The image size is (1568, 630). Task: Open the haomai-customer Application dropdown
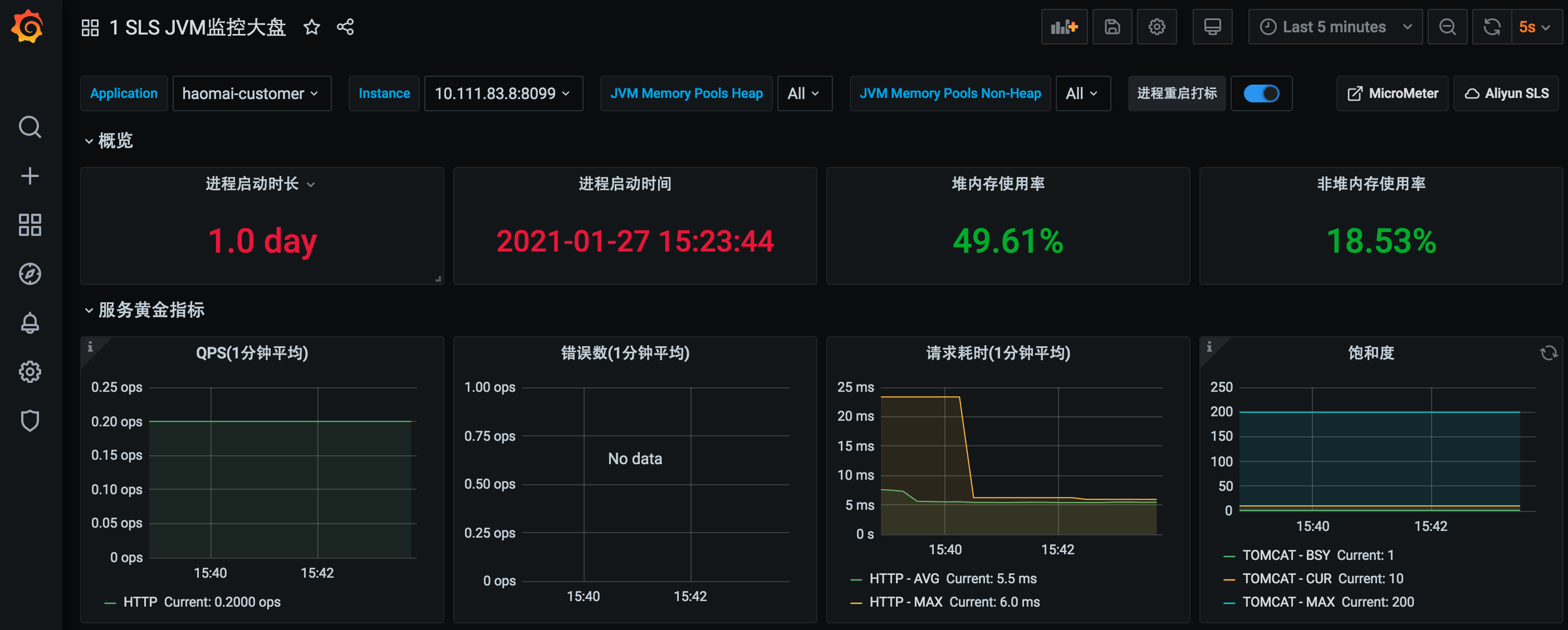click(252, 93)
